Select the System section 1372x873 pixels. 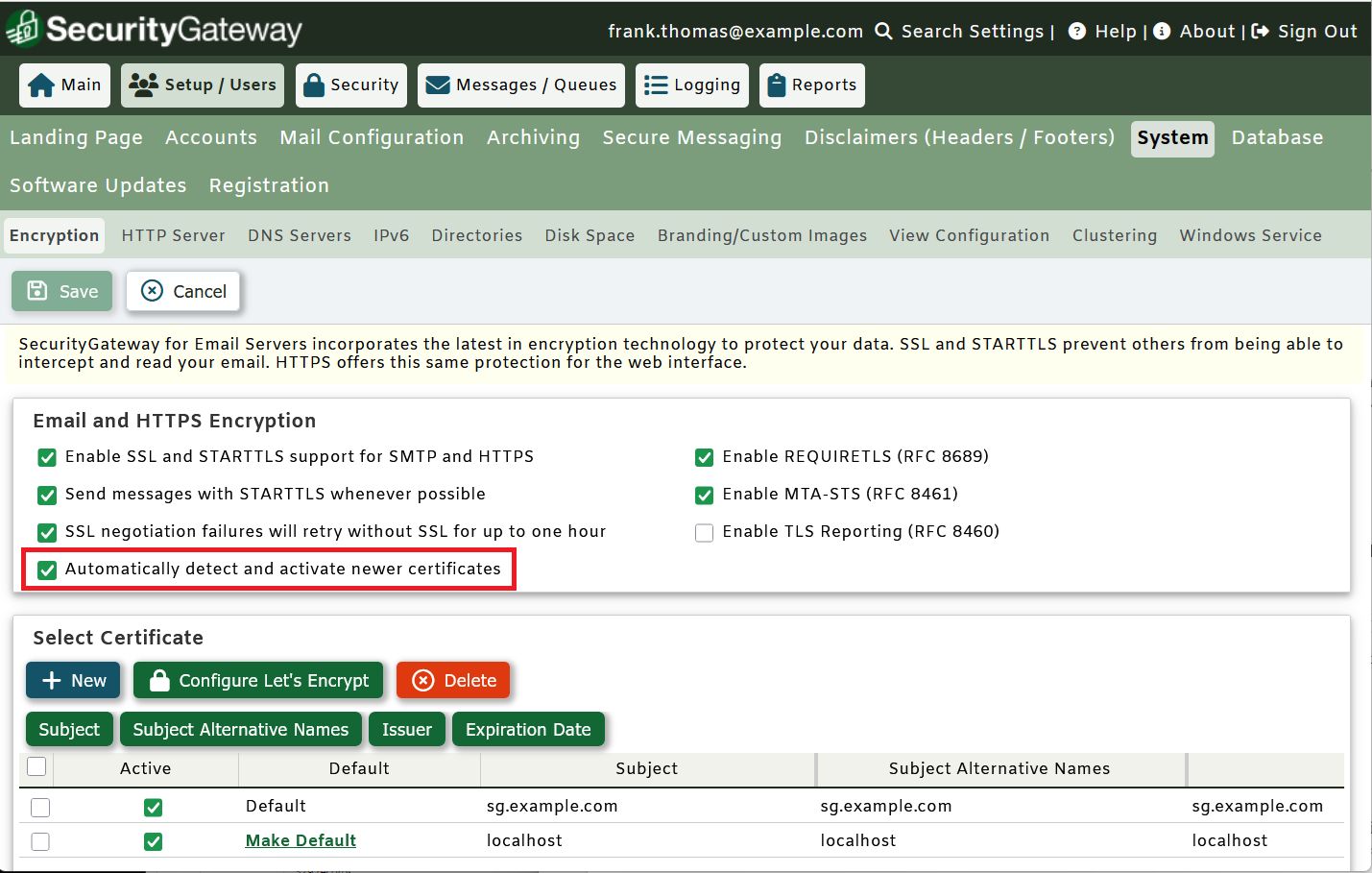point(1172,138)
